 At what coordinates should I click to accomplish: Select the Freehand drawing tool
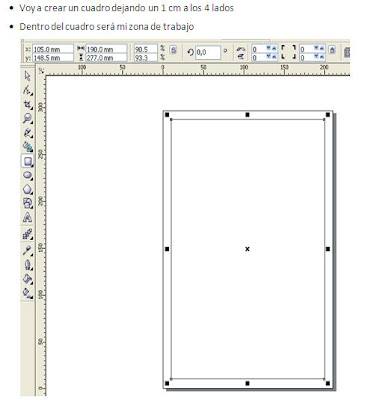coord(28,133)
